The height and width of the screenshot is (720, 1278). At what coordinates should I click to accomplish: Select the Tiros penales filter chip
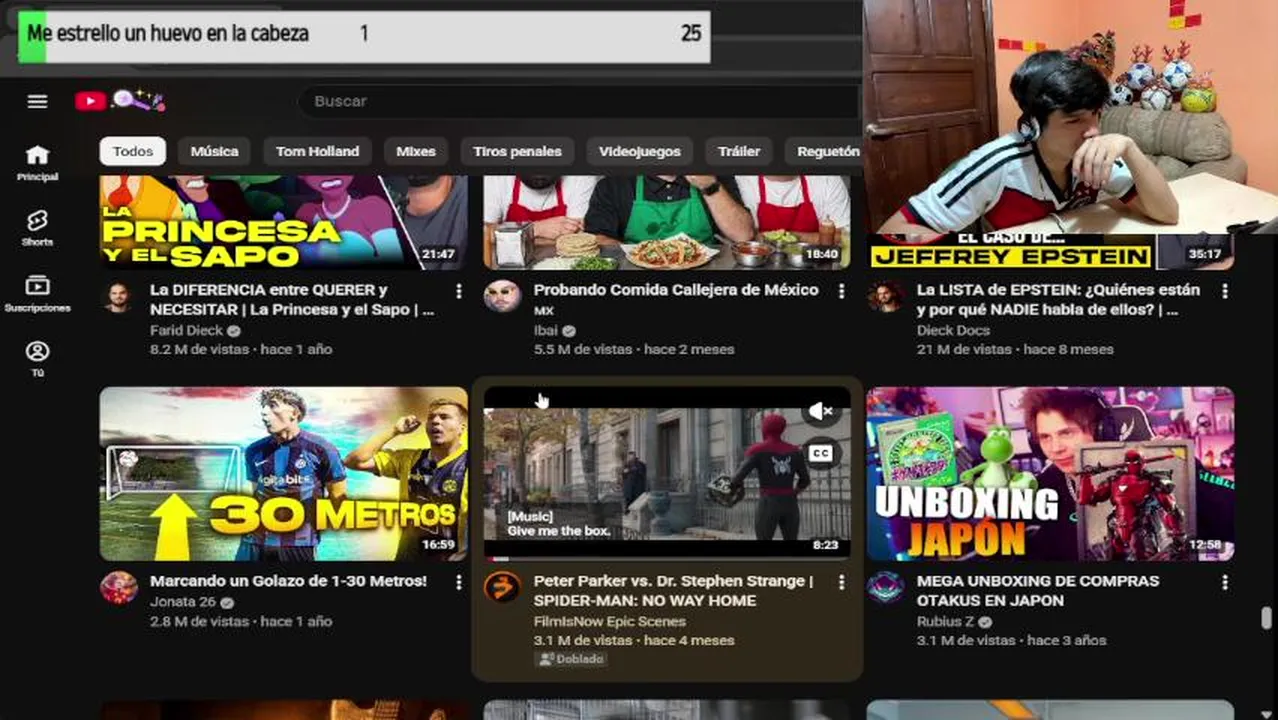(517, 151)
